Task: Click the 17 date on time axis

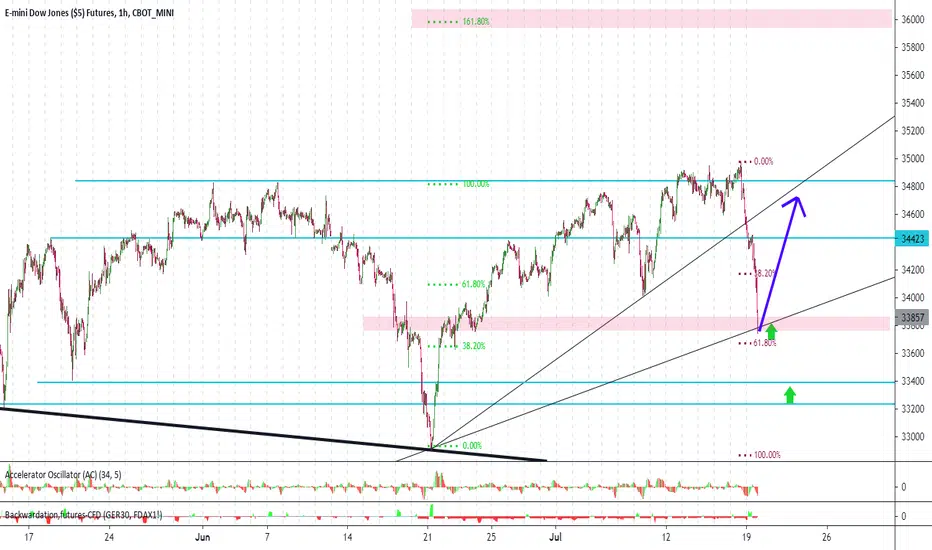Action: [x=28, y=537]
